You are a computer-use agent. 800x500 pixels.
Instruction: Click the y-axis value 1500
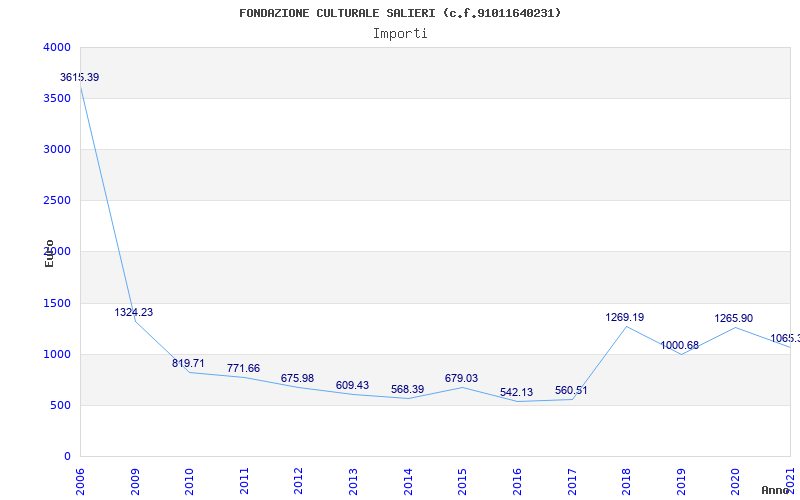(x=57, y=303)
